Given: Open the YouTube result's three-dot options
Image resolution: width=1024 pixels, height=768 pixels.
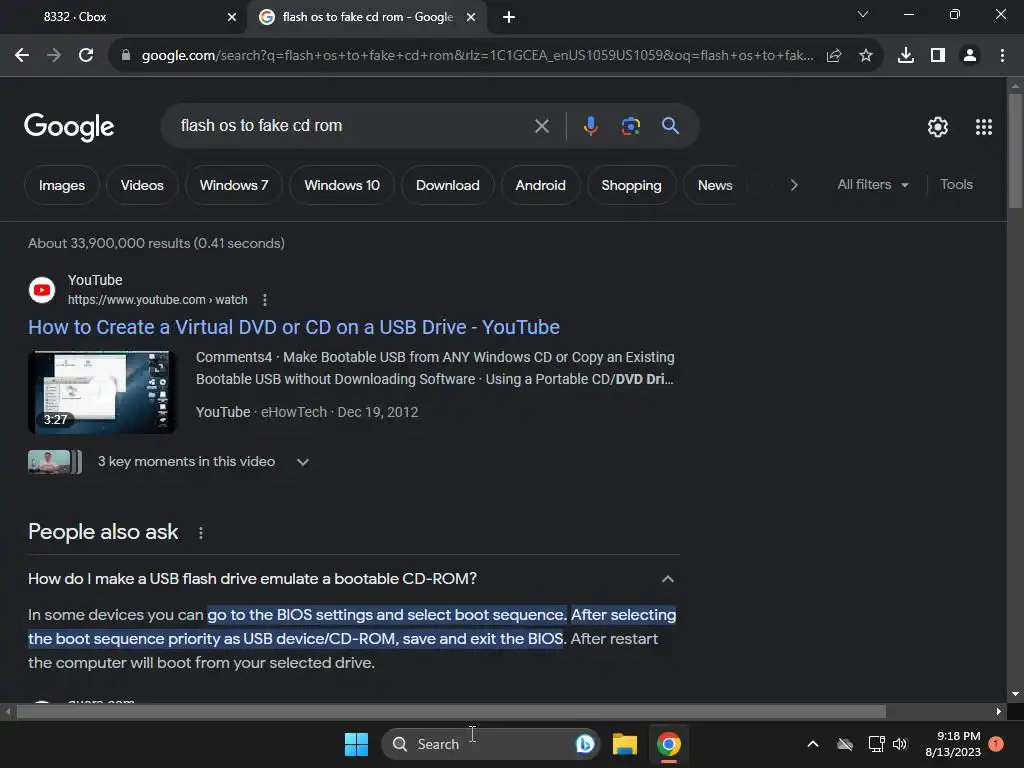Looking at the screenshot, I should pyautogui.click(x=264, y=300).
